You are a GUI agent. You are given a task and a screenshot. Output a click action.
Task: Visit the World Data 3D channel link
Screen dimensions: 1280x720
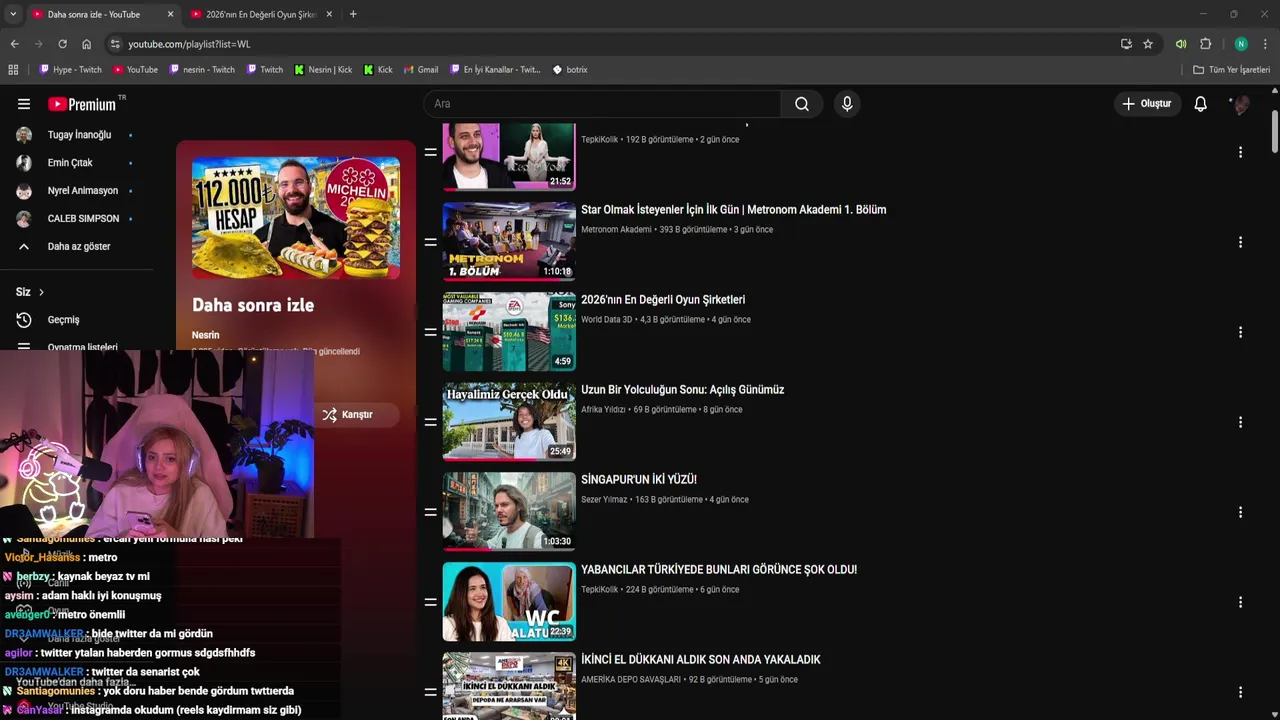pyautogui.click(x=607, y=320)
